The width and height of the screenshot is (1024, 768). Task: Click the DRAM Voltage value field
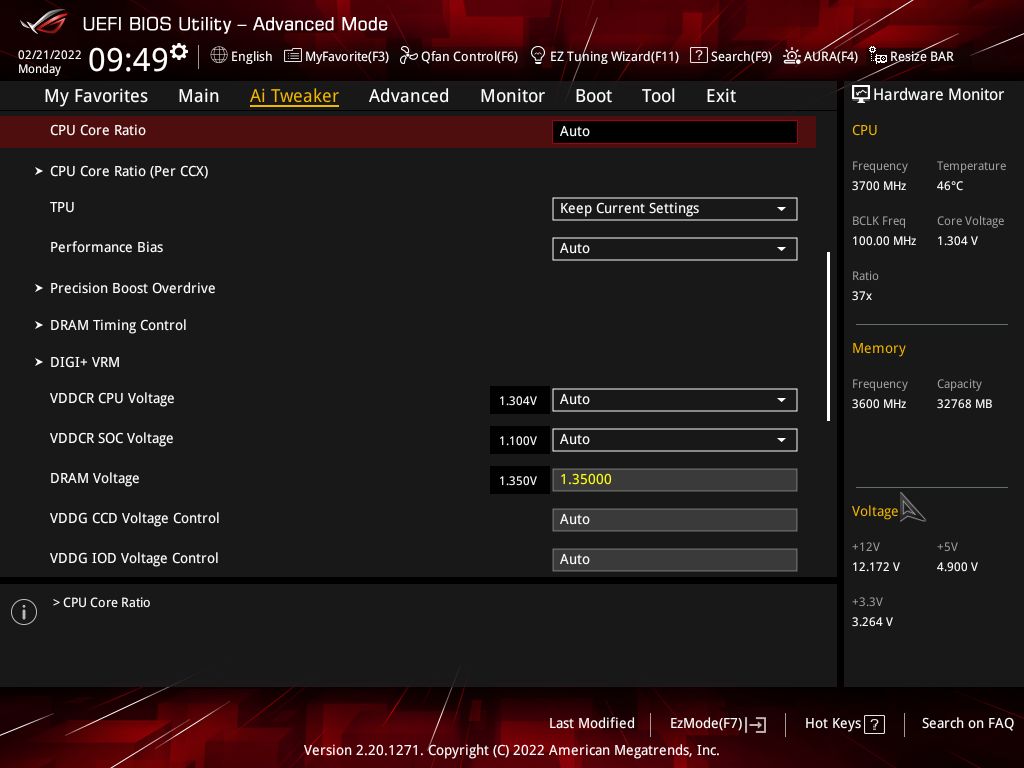tap(675, 480)
